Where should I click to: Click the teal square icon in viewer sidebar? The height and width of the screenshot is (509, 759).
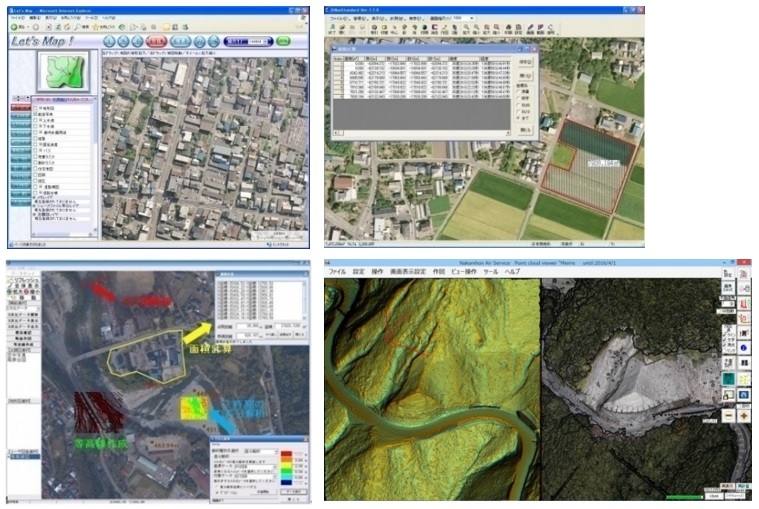point(728,378)
